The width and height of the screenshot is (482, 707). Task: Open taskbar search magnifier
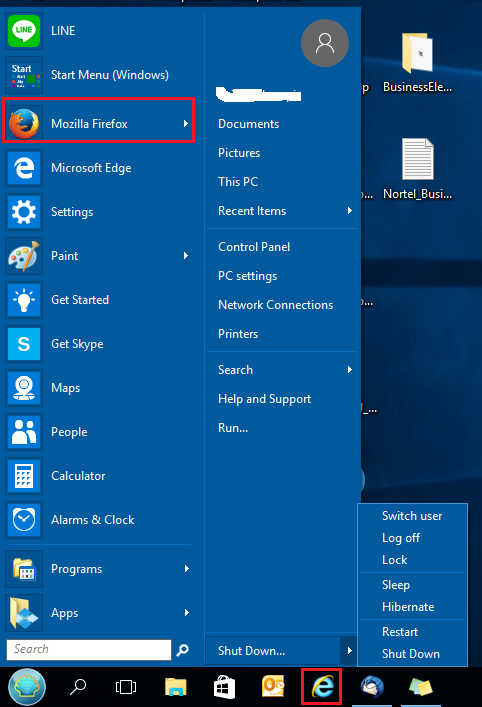point(78,687)
